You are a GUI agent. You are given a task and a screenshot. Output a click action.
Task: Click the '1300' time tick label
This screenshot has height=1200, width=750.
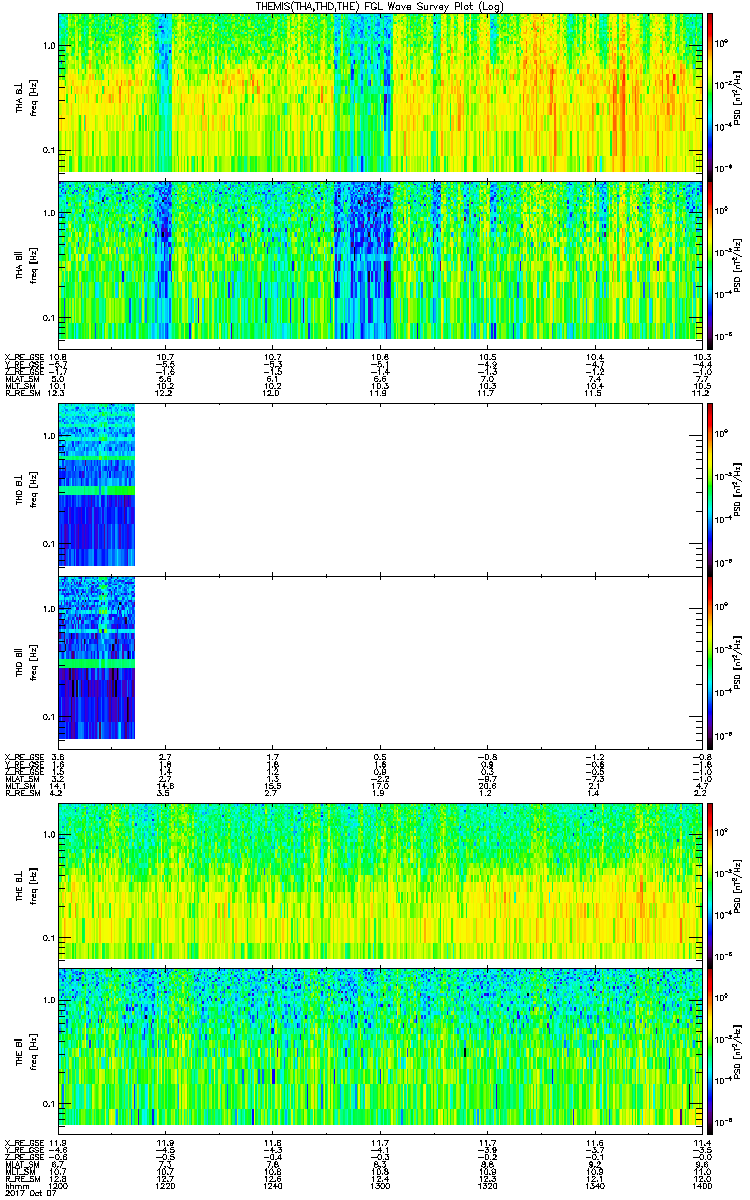point(380,1186)
